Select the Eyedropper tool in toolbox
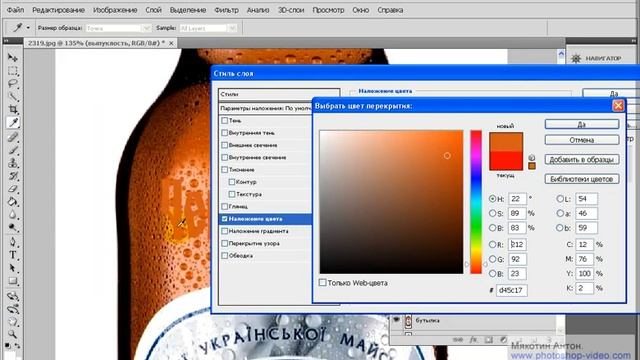Viewport: 640px width, 360px height. [13, 122]
